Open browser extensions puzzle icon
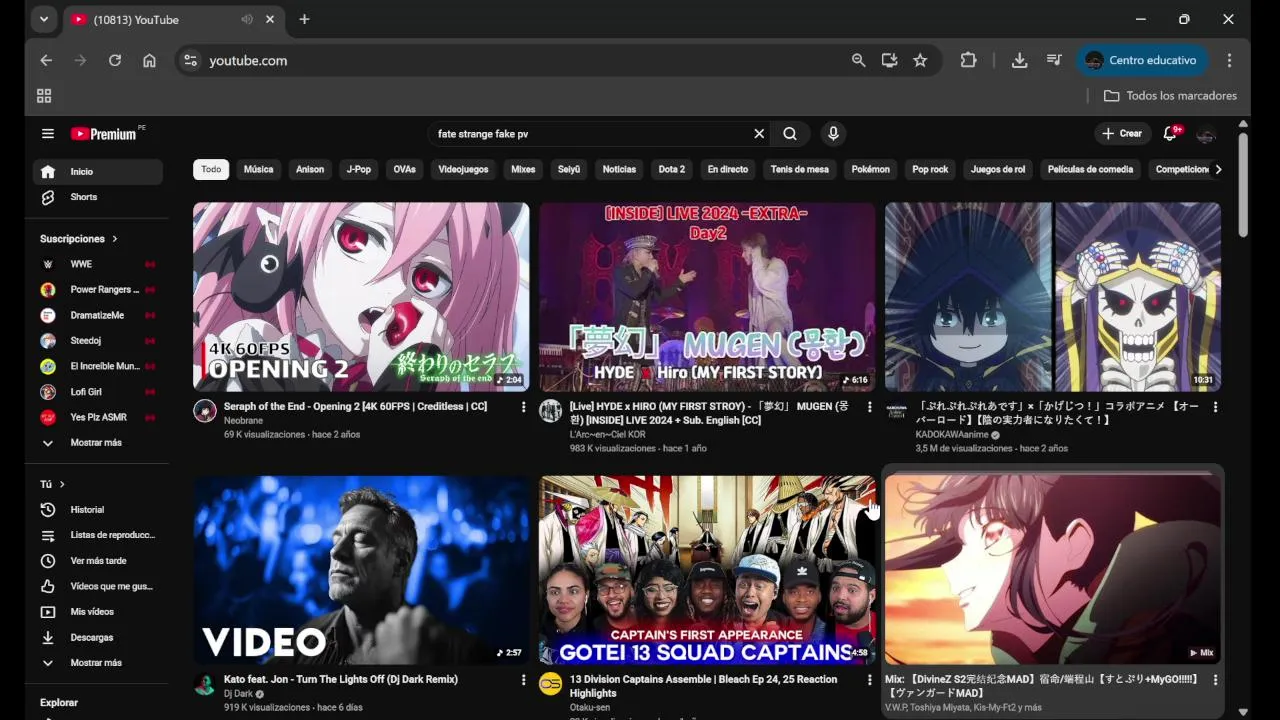Screen dimensions: 1280x720 968,61
